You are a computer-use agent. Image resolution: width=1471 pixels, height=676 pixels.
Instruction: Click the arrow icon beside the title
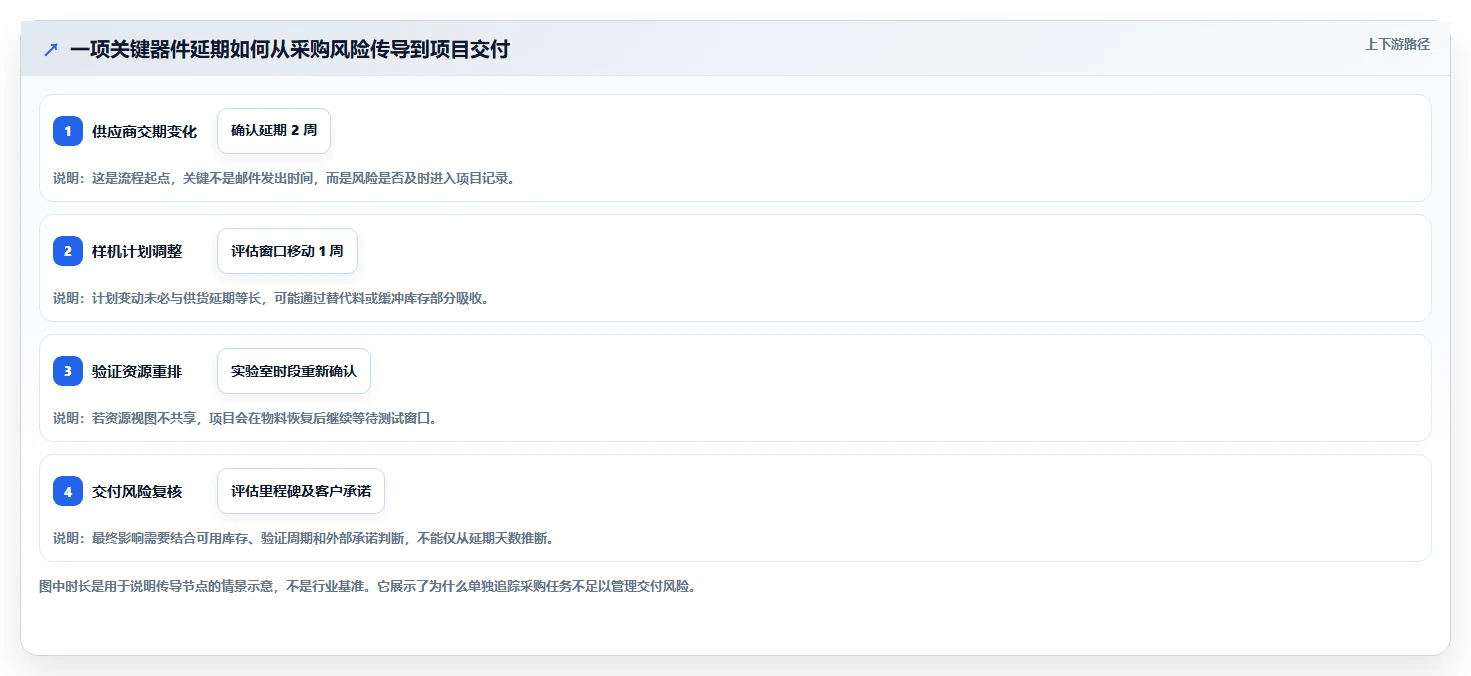(51, 50)
